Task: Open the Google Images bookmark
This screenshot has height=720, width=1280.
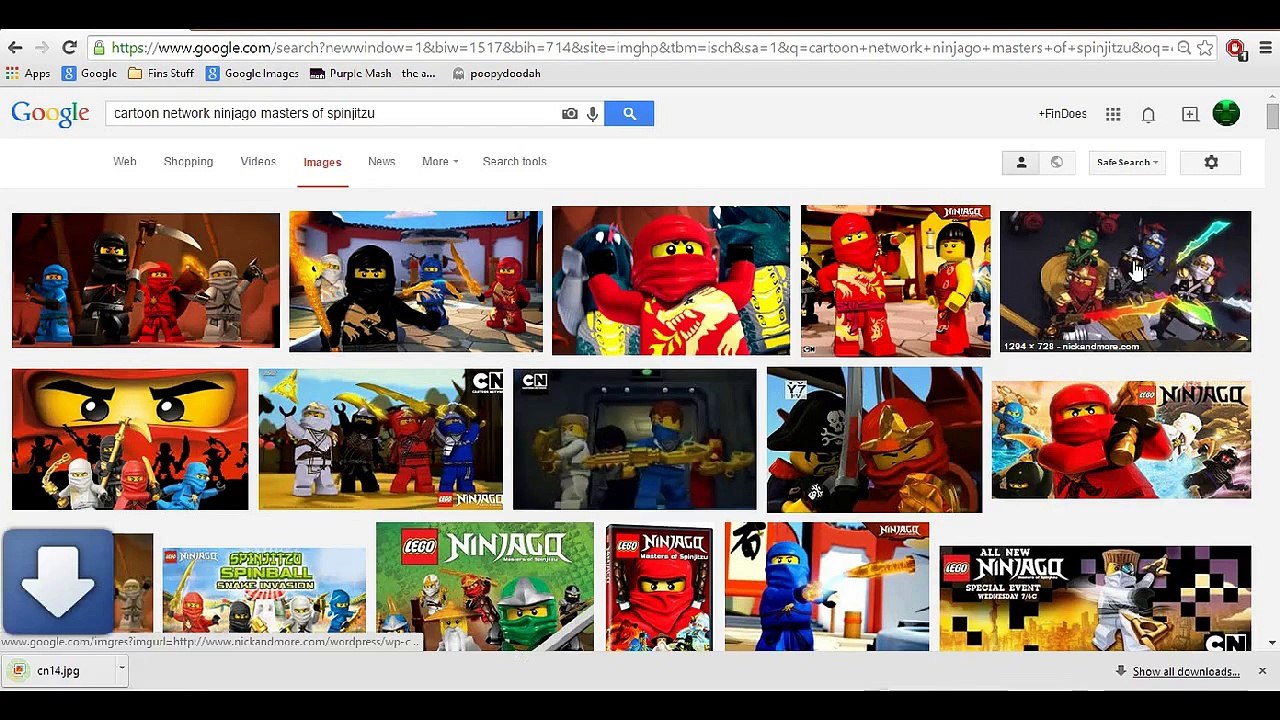Action: tap(252, 73)
